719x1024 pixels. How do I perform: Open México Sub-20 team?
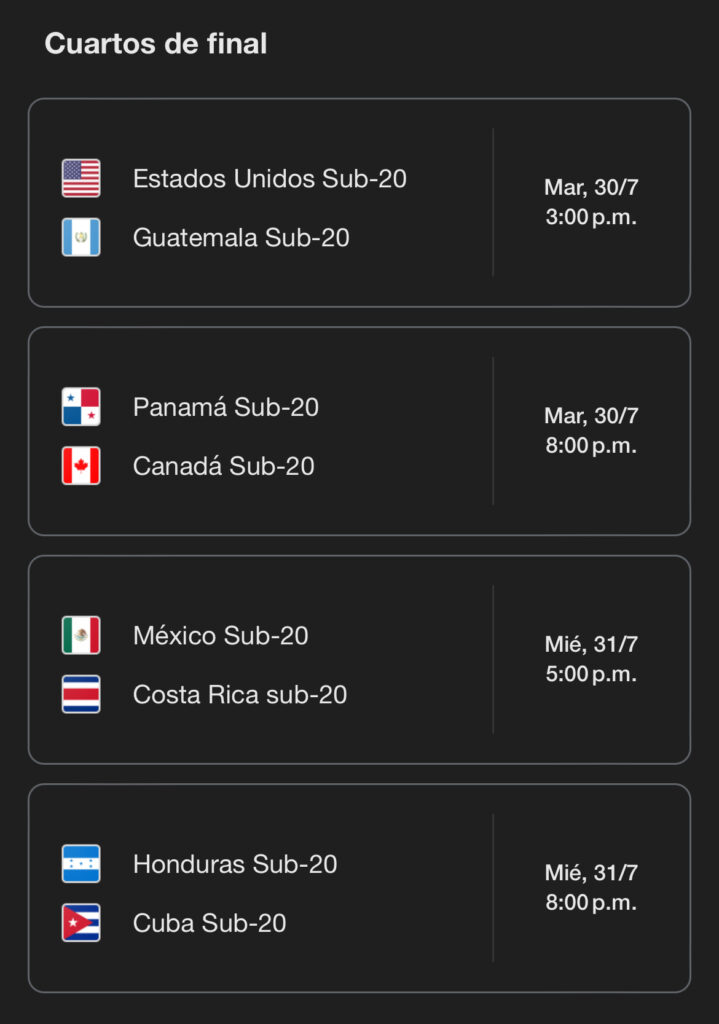(220, 636)
